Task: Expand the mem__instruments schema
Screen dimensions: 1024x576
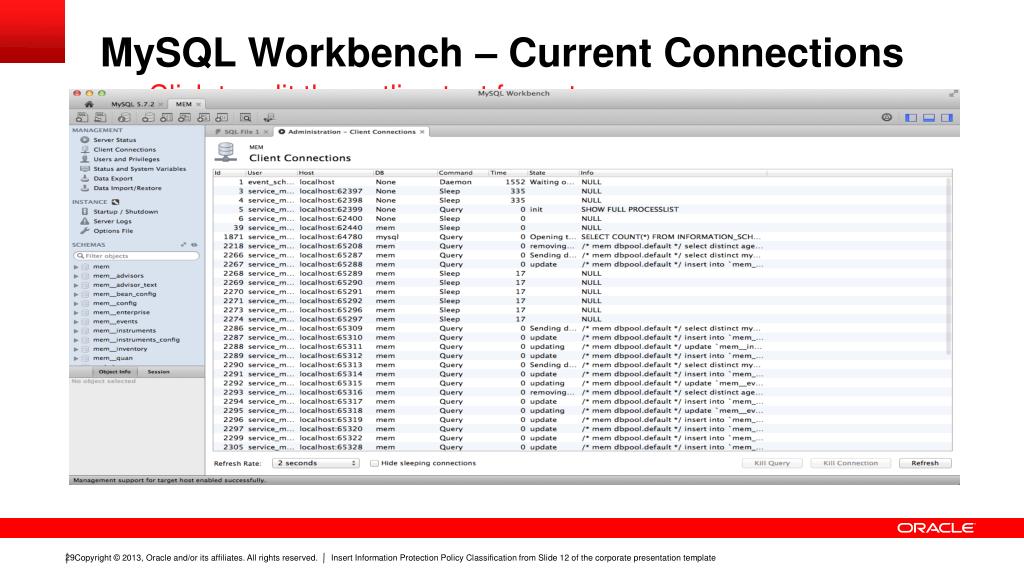Action: coord(76,330)
